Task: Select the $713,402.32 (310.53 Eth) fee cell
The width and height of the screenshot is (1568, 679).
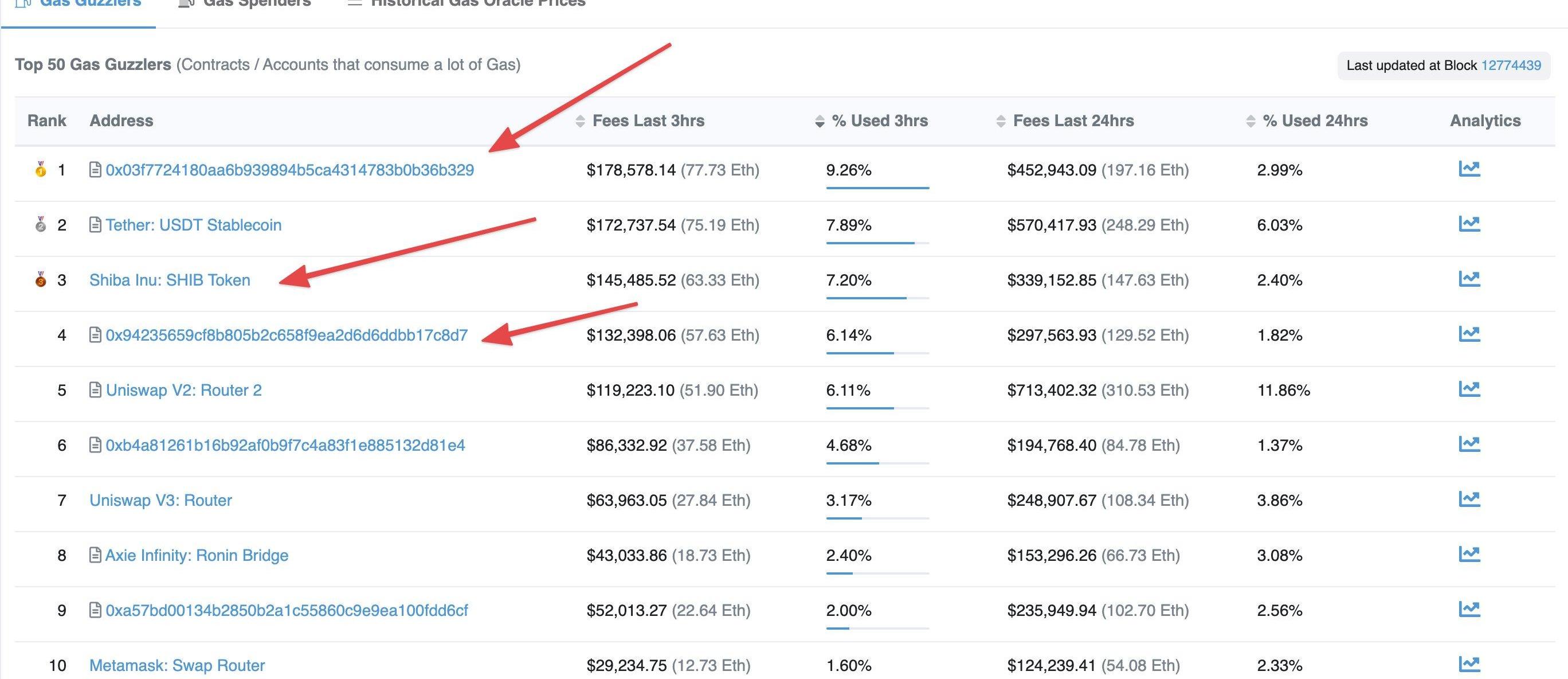Action: [1098, 390]
